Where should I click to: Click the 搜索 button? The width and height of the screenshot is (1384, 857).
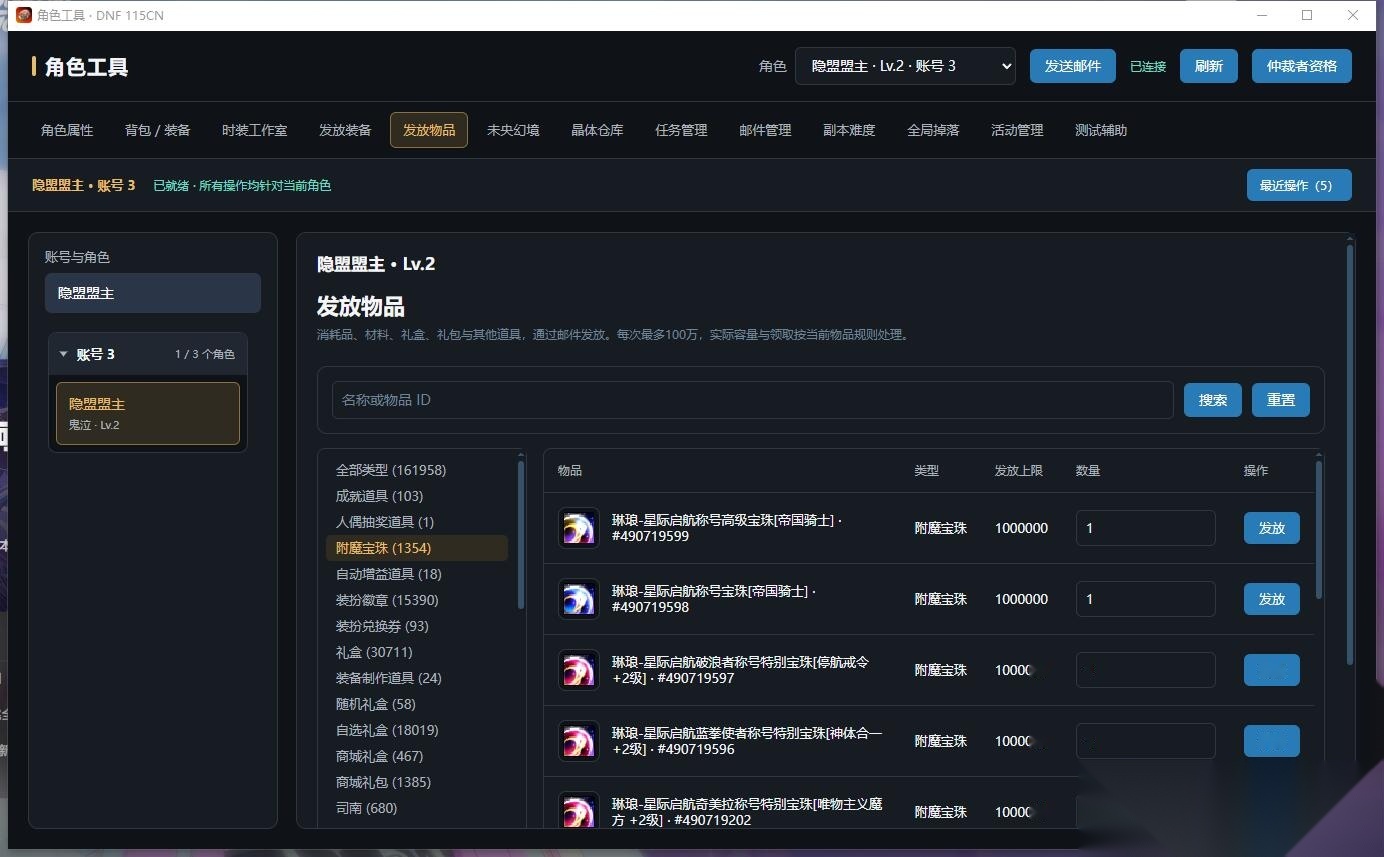coord(1213,400)
